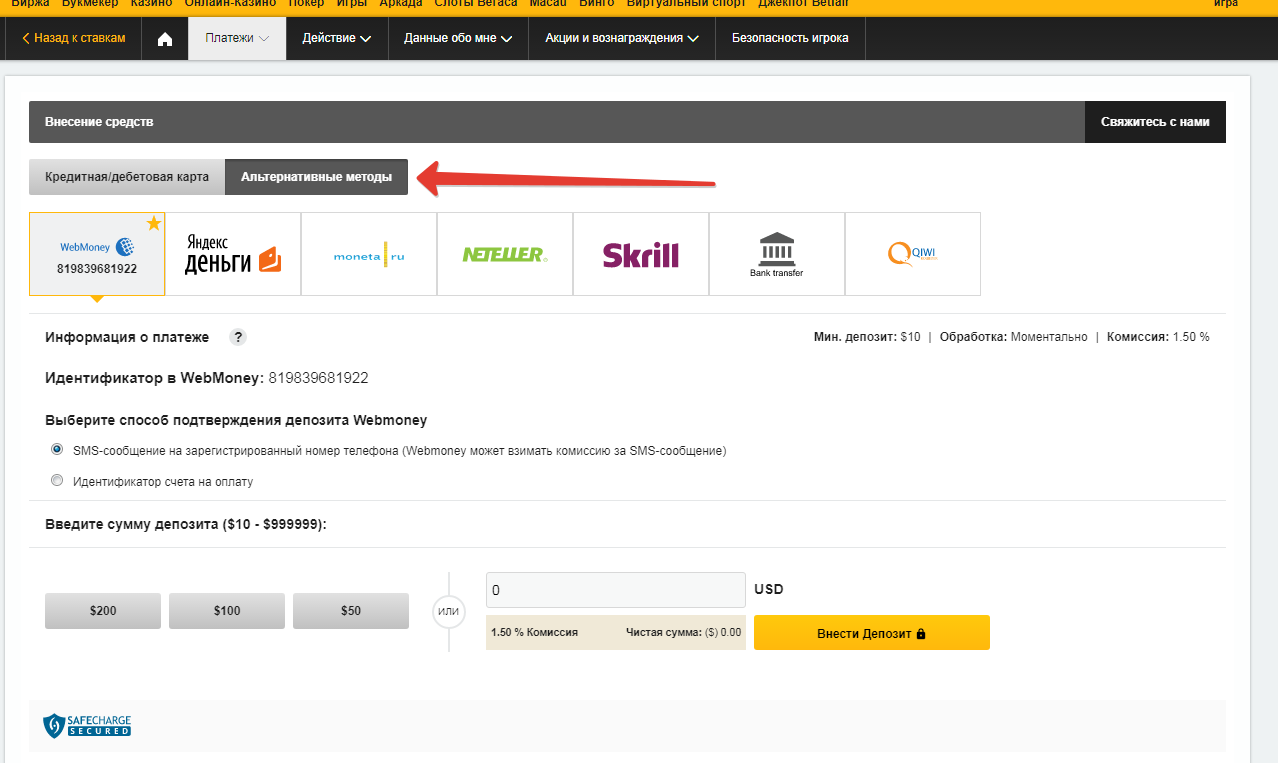The width and height of the screenshot is (1278, 763).
Task: Open Аркада in top bar
Action: (x=401, y=4)
